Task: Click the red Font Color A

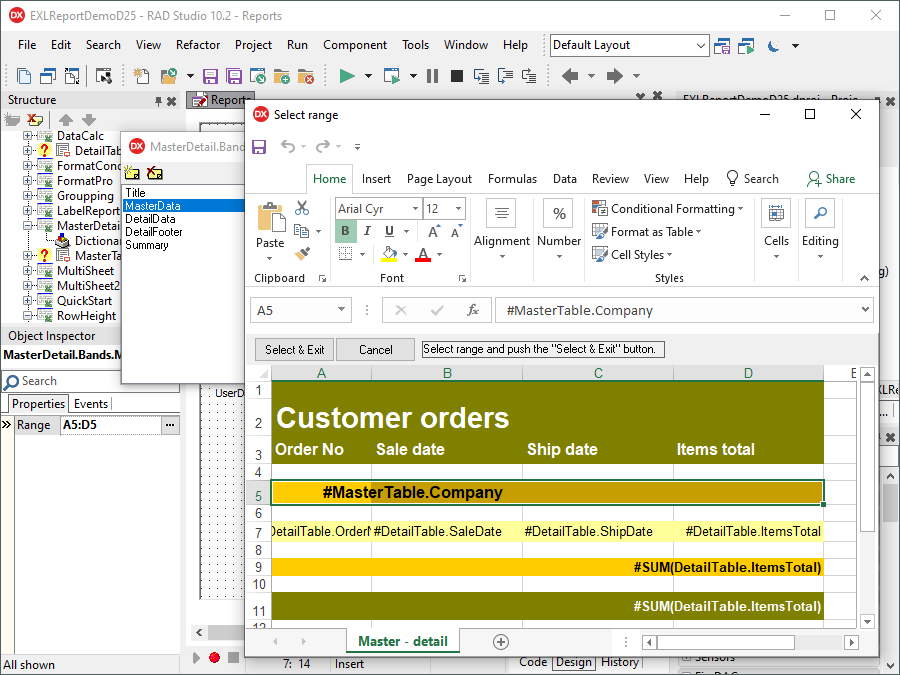Action: point(423,254)
